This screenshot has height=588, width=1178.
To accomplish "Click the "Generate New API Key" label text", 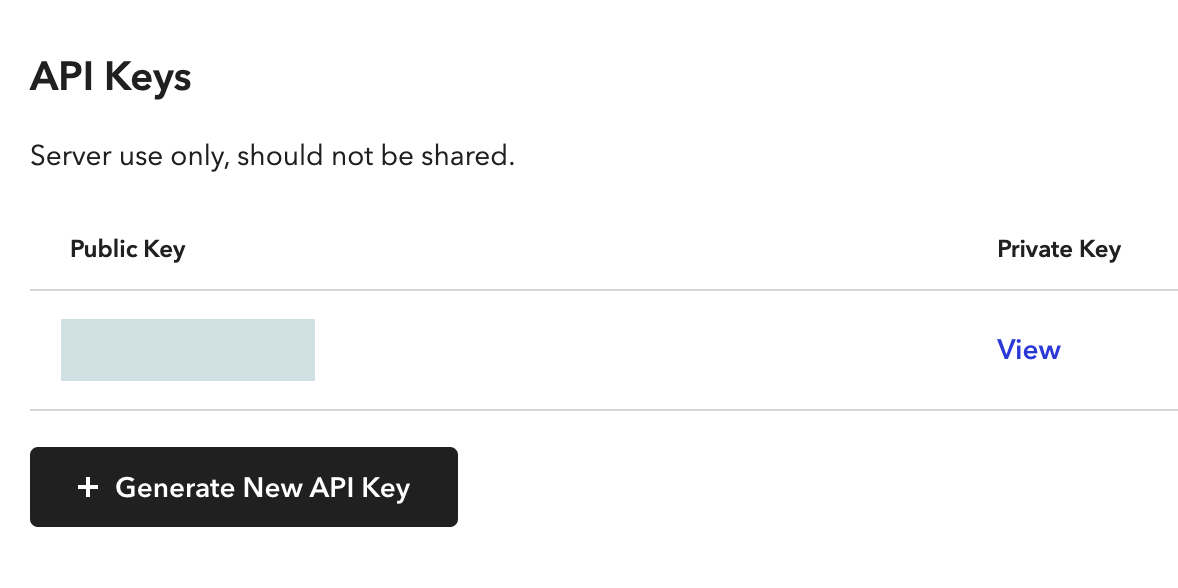I will point(262,487).
